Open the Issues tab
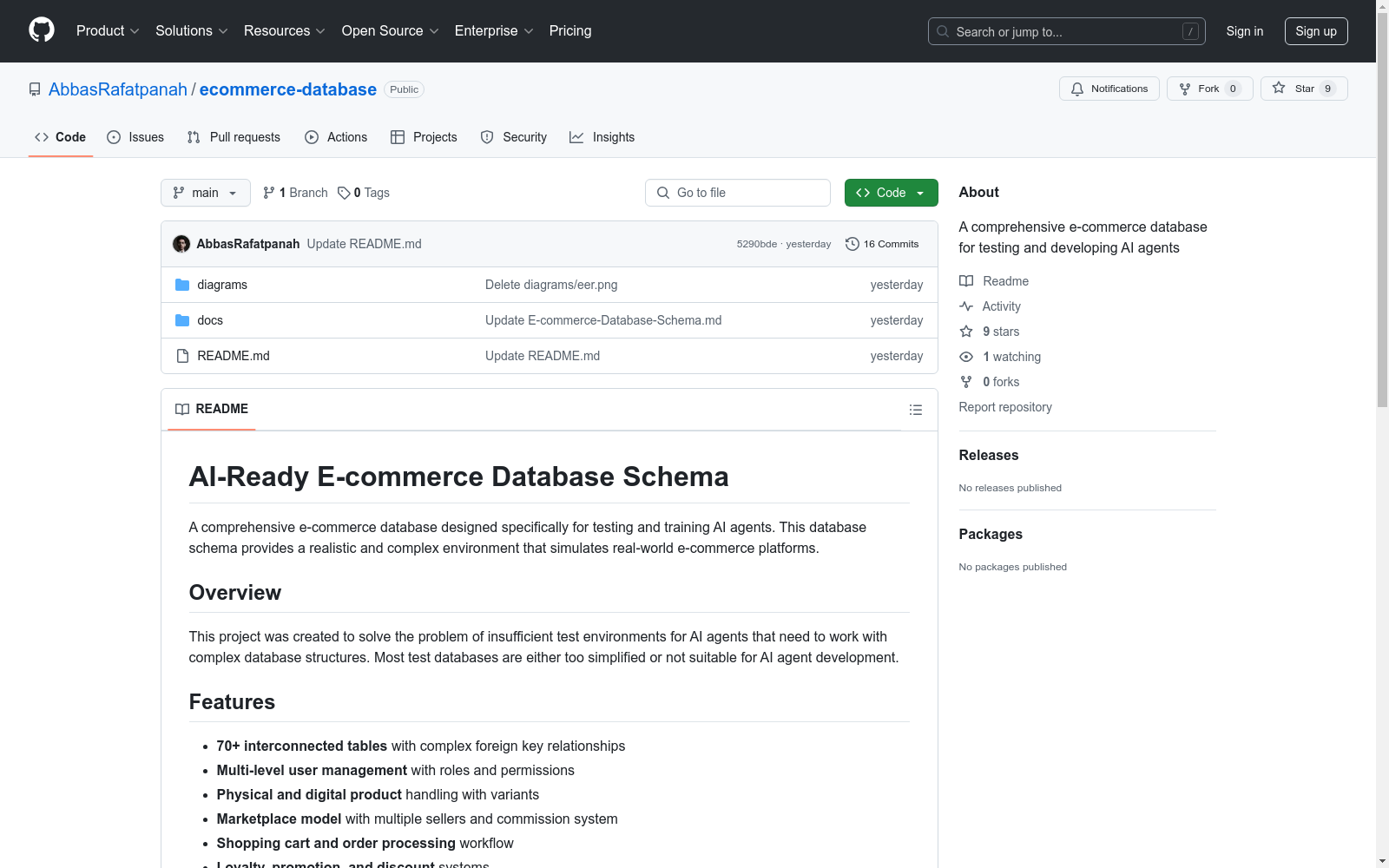1389x868 pixels. pos(135,137)
